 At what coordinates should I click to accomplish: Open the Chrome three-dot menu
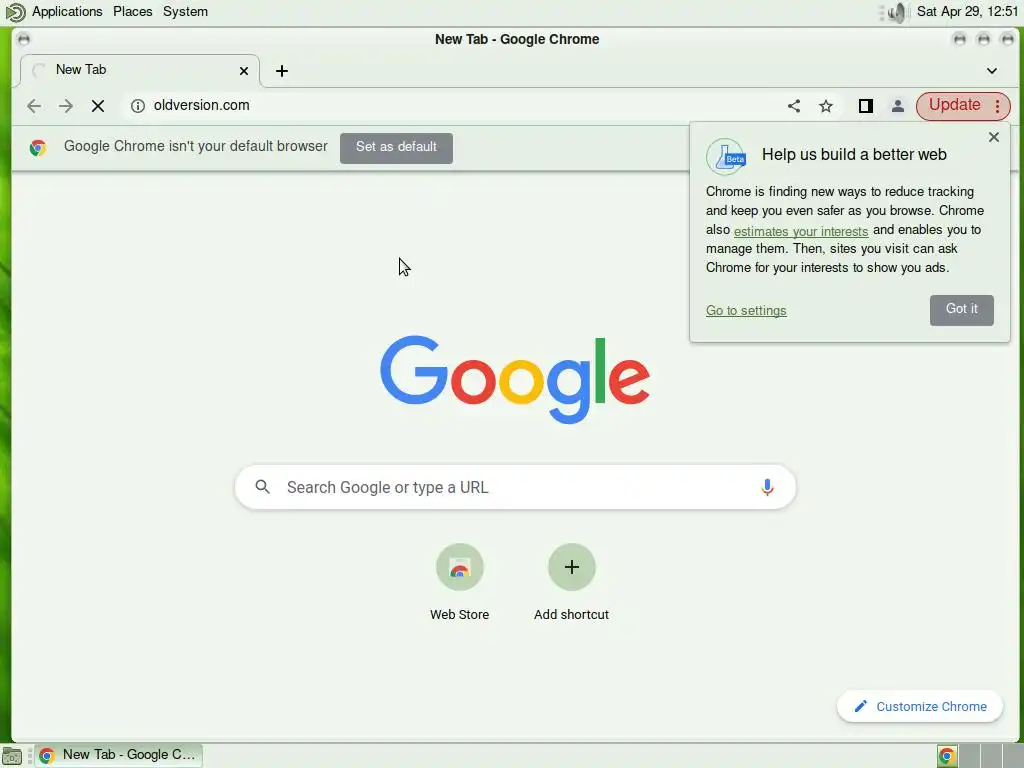pyautogui.click(x=997, y=106)
